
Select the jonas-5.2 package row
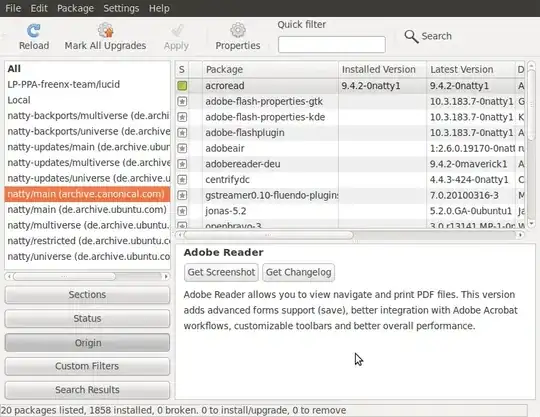(350, 211)
